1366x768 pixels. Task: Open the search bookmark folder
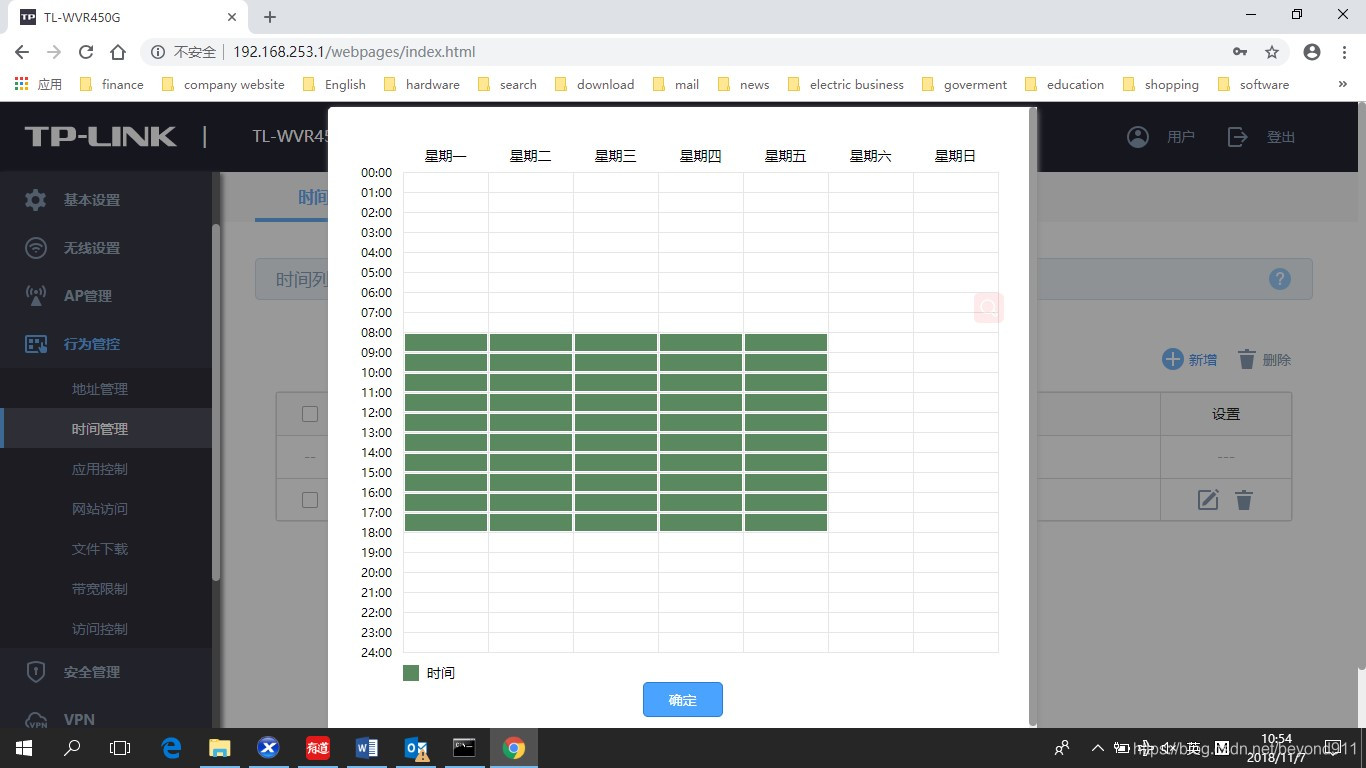tap(508, 85)
